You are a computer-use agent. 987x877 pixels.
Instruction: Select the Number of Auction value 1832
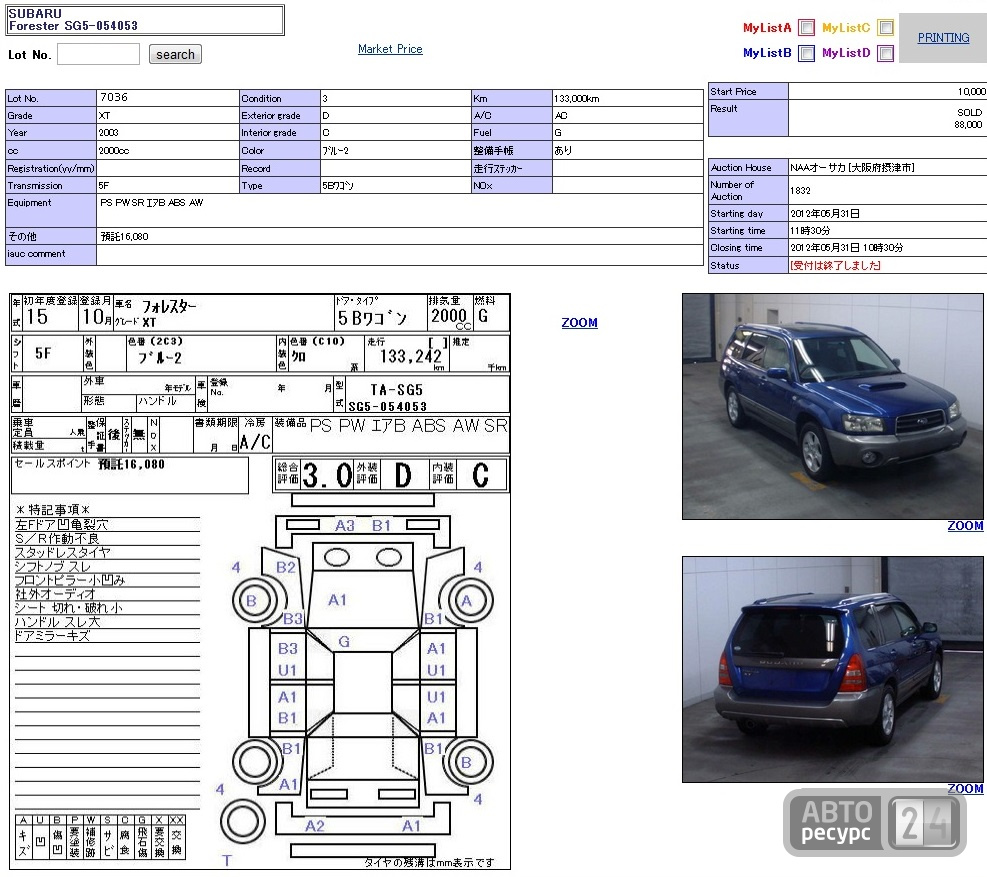point(801,191)
